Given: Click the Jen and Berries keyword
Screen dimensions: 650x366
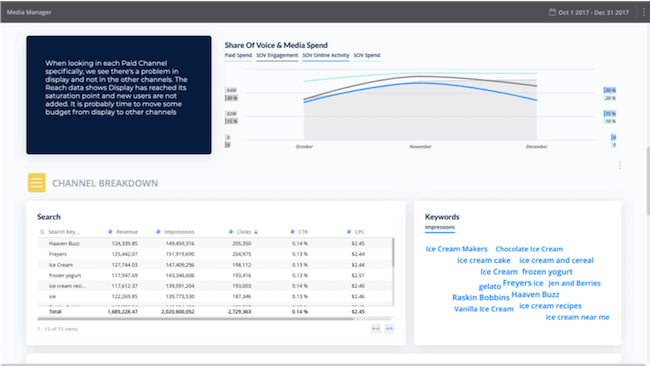Looking at the screenshot, I should (574, 283).
